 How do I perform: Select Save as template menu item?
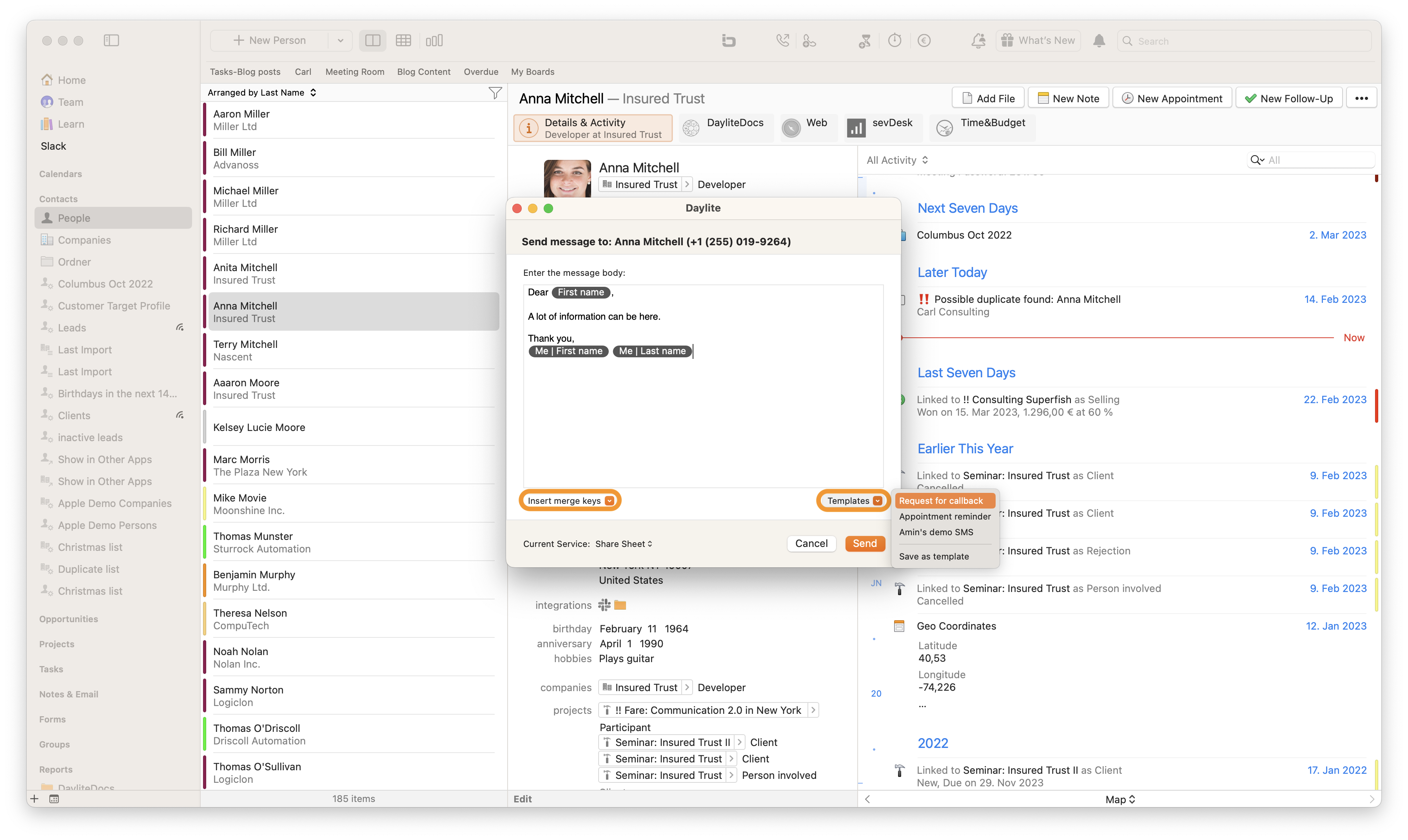coord(934,556)
